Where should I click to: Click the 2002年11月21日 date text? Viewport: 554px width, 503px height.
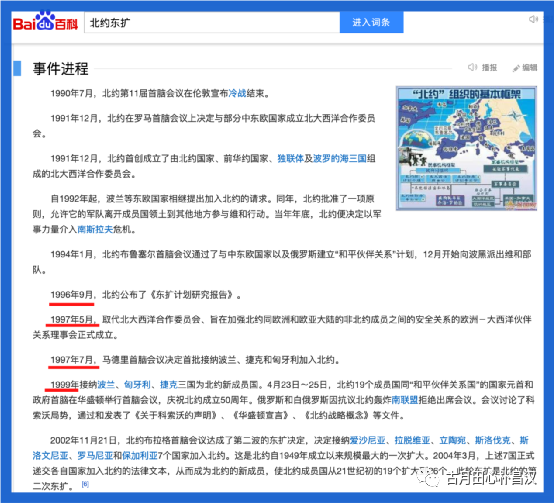83,440
